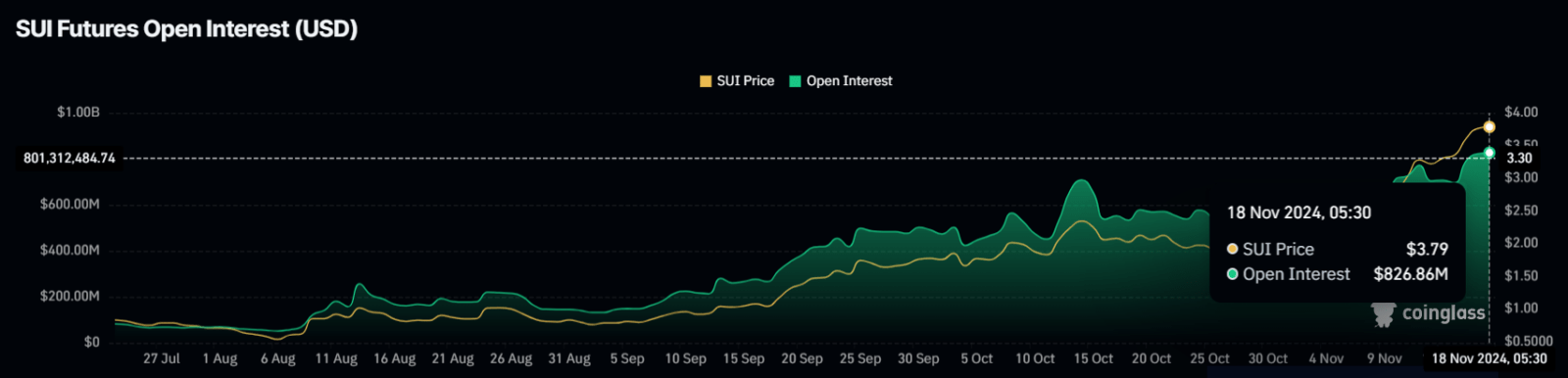Click the green Open Interest legend swatch
Screen dimensions: 1568x378
(796, 81)
